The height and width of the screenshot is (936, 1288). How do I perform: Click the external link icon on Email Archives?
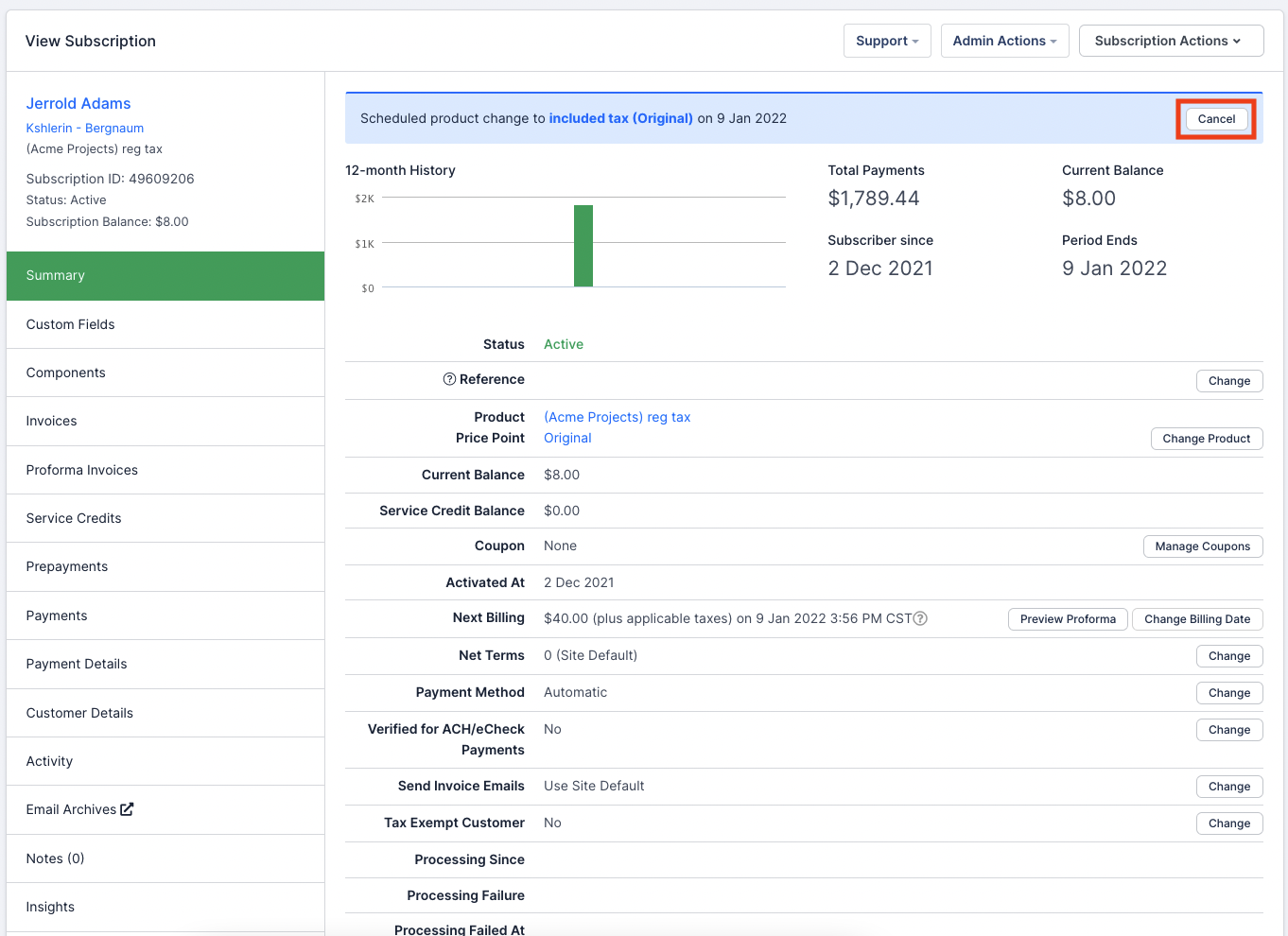tap(127, 809)
